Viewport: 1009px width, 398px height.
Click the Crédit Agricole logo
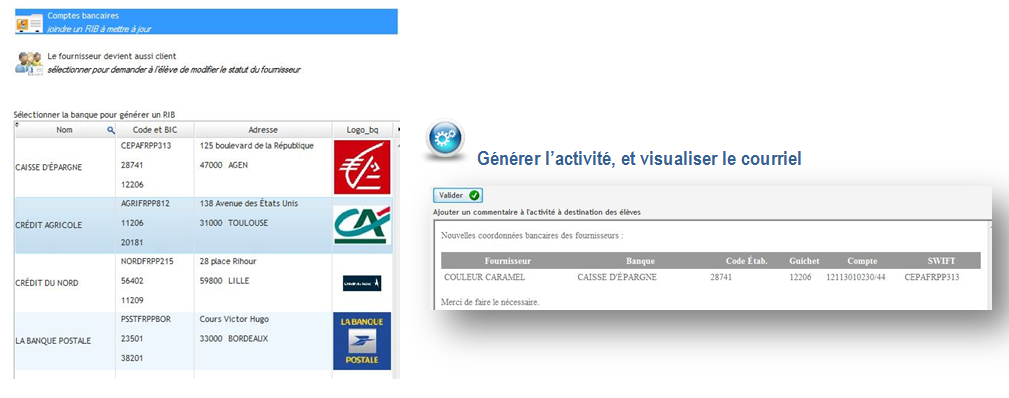[x=362, y=225]
